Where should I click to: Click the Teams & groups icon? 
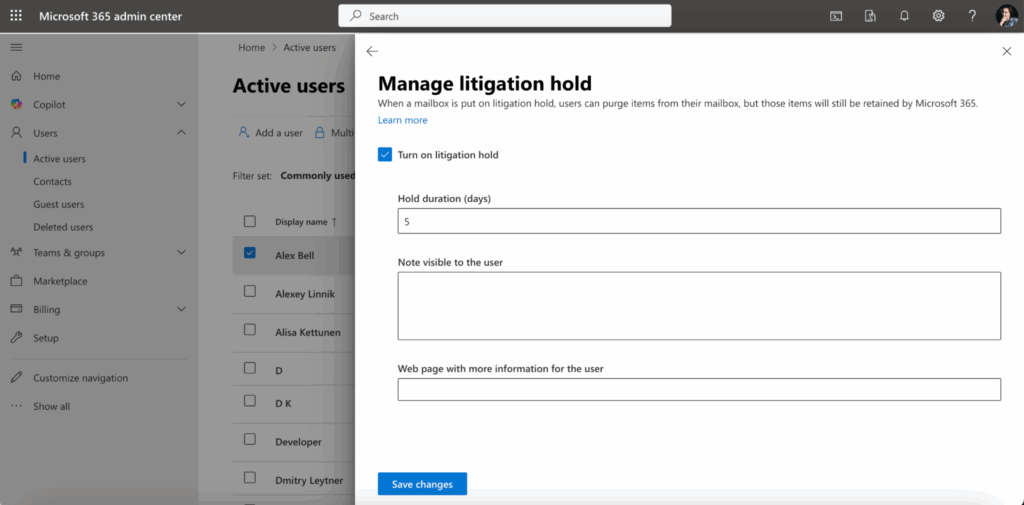pyautogui.click(x=17, y=252)
